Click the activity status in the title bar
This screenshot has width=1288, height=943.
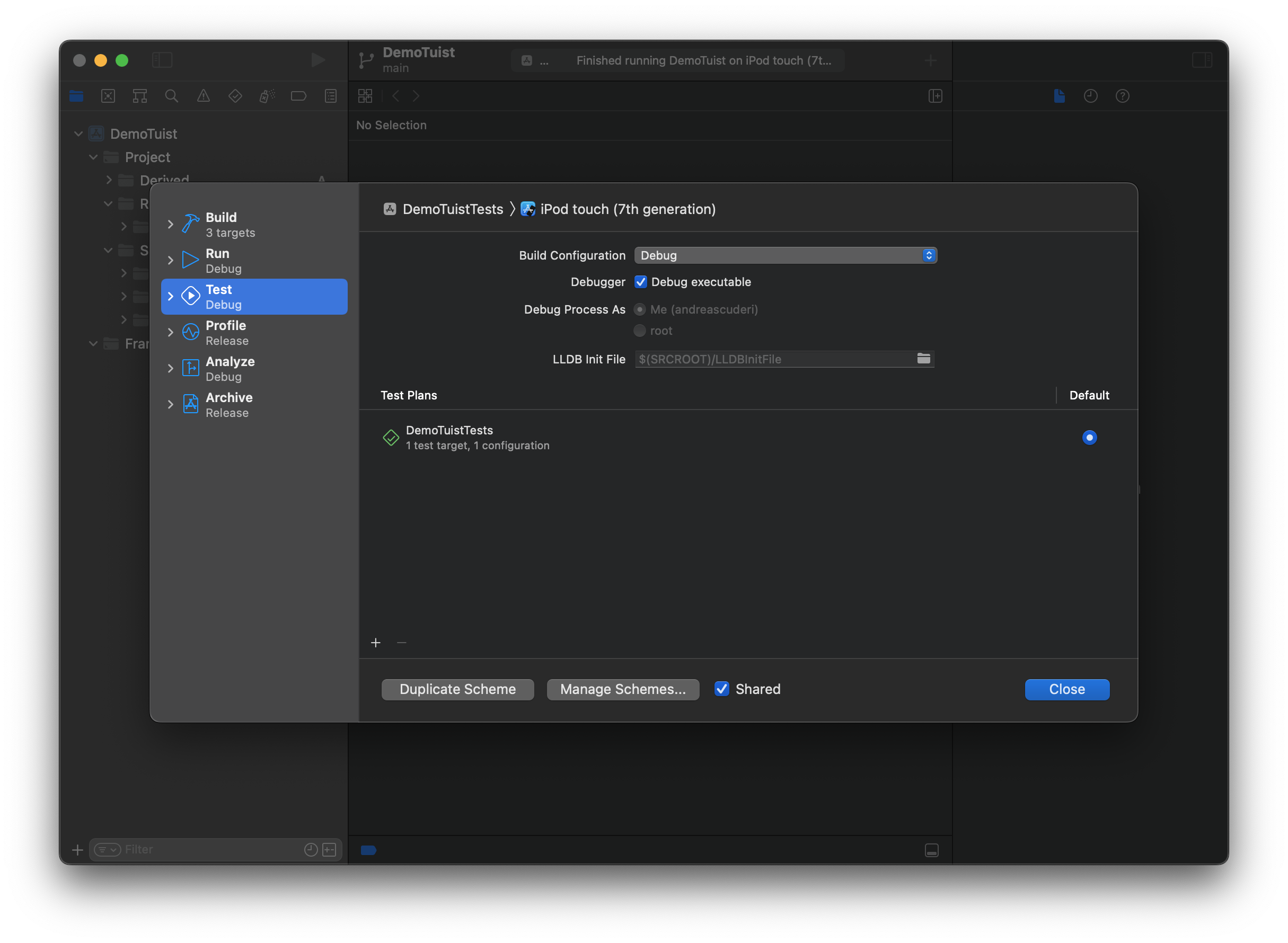pos(677,60)
